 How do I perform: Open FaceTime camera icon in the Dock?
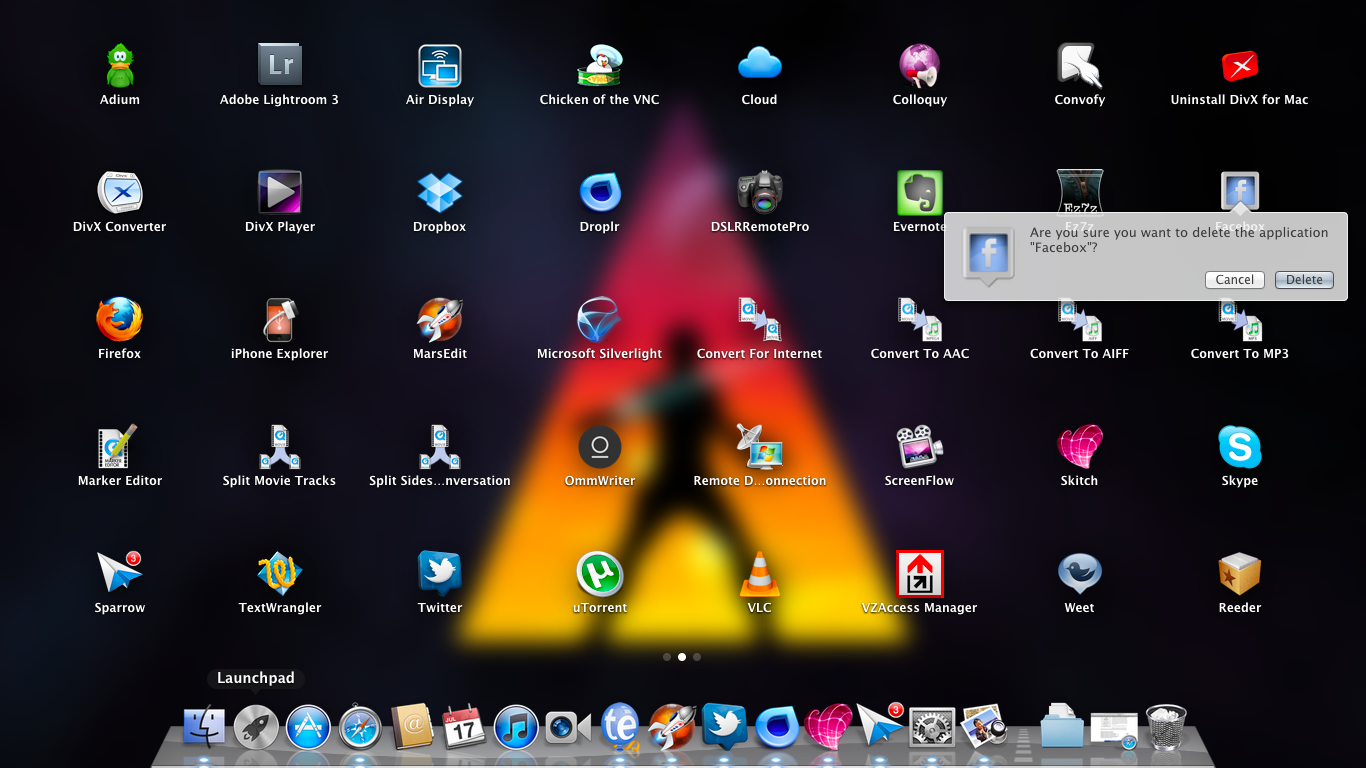point(569,727)
